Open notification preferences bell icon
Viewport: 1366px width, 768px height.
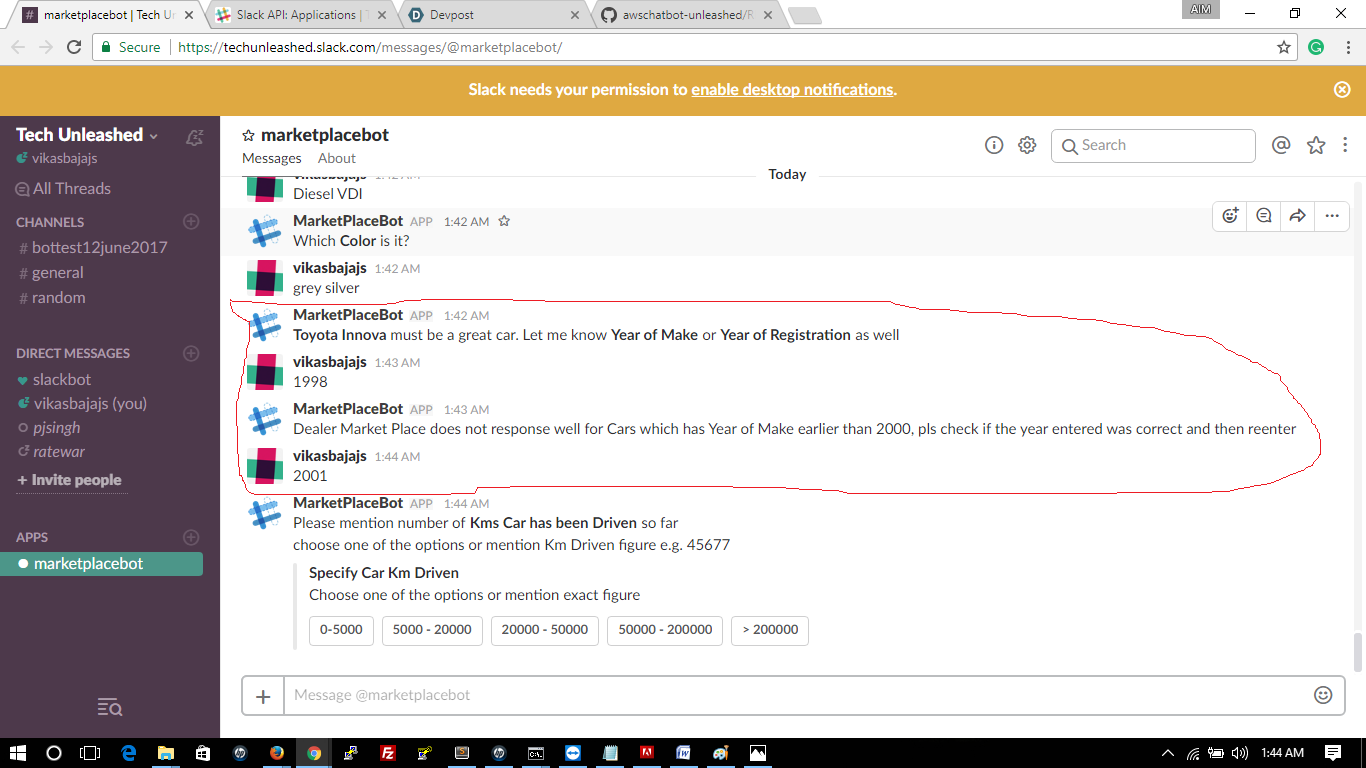[x=195, y=137]
